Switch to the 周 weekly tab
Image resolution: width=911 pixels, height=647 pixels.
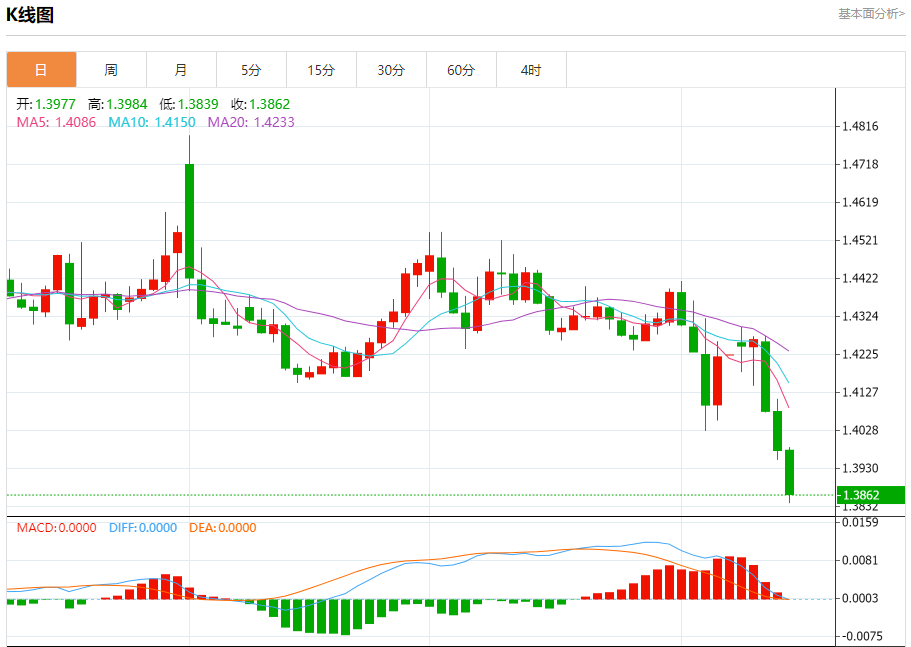tap(111, 70)
